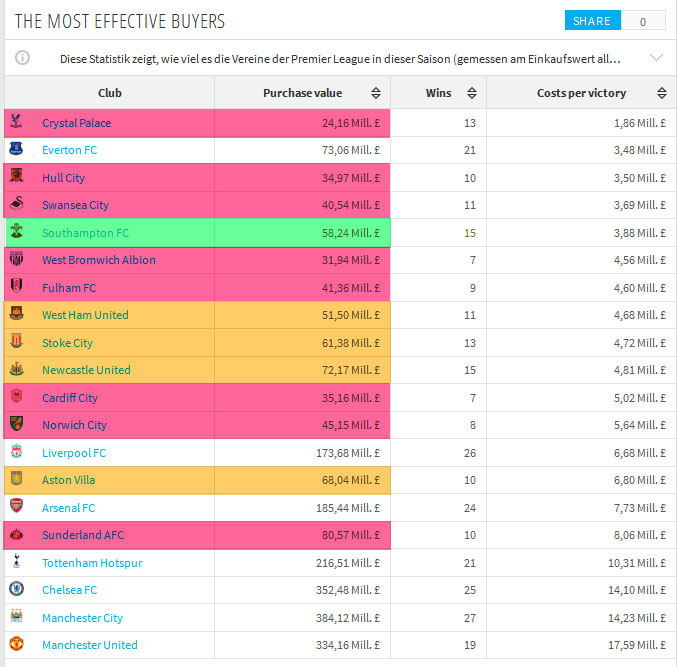677x667 pixels.
Task: Click the West Bromwich Albion crest icon
Action: tap(16, 259)
